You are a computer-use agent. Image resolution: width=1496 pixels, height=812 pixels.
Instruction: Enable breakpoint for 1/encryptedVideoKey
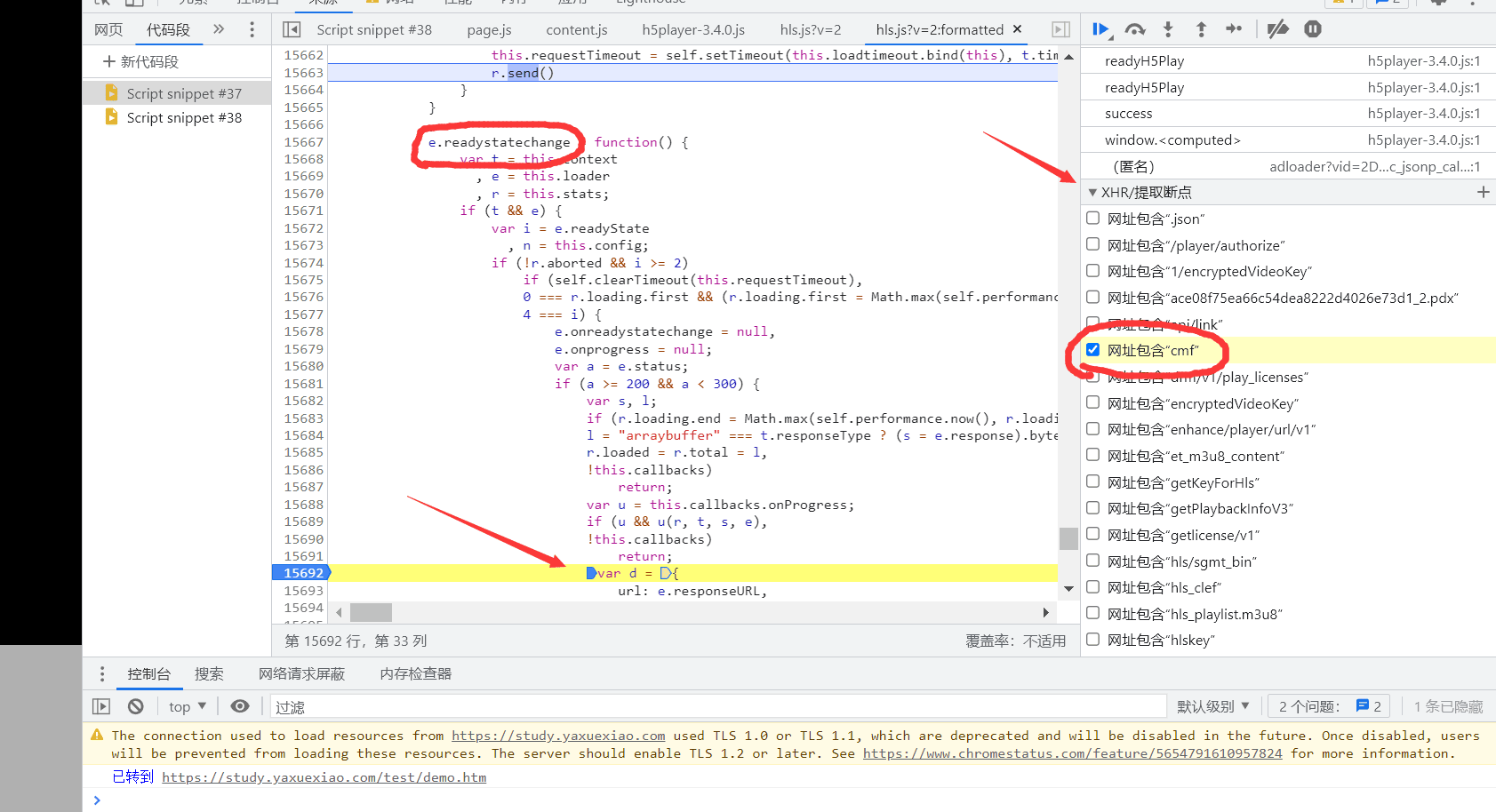(1093, 270)
